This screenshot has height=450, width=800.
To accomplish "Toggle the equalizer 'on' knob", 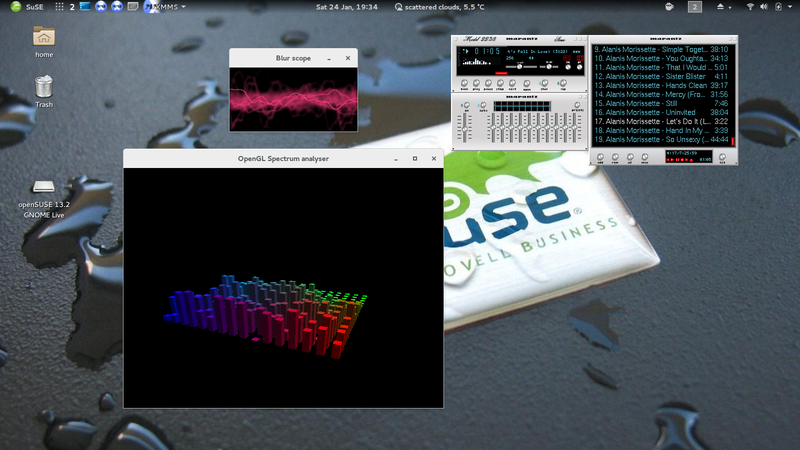I will [x=467, y=105].
